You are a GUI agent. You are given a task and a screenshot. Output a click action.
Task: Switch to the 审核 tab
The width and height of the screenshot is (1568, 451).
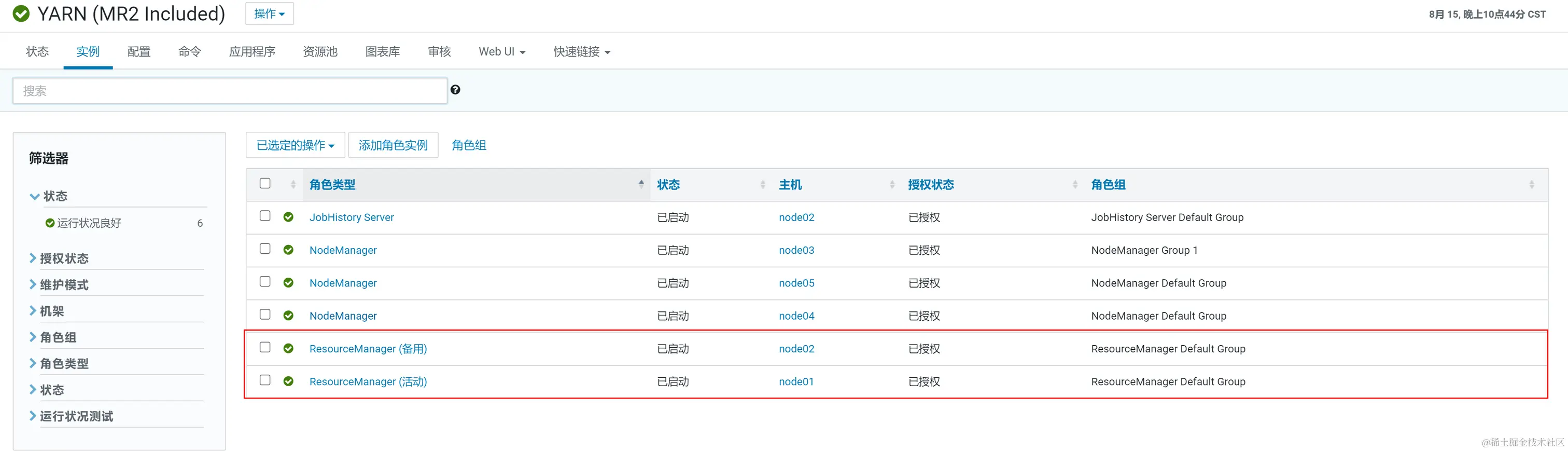click(440, 52)
